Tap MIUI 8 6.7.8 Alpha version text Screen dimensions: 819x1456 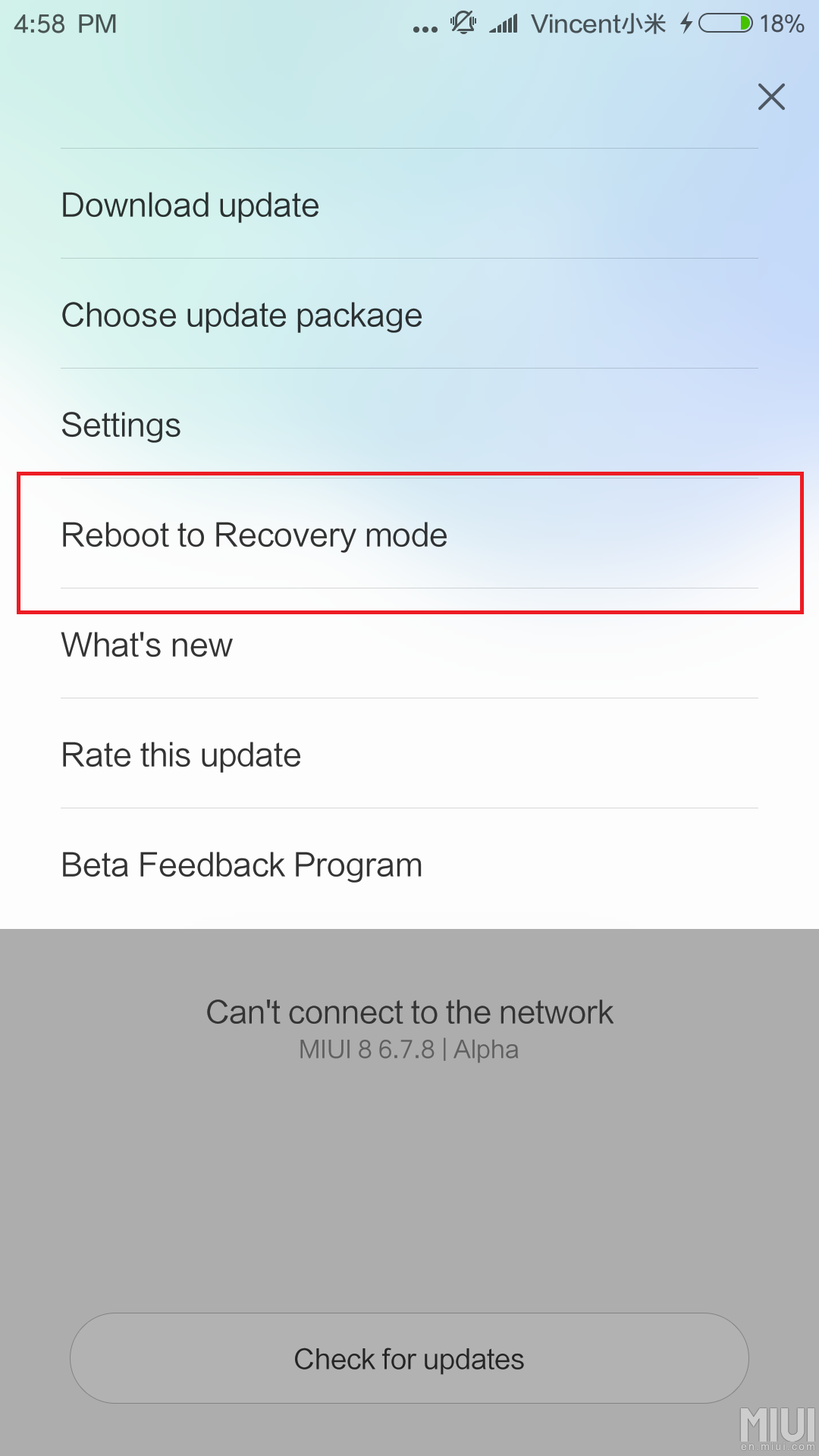pyautogui.click(x=409, y=1050)
